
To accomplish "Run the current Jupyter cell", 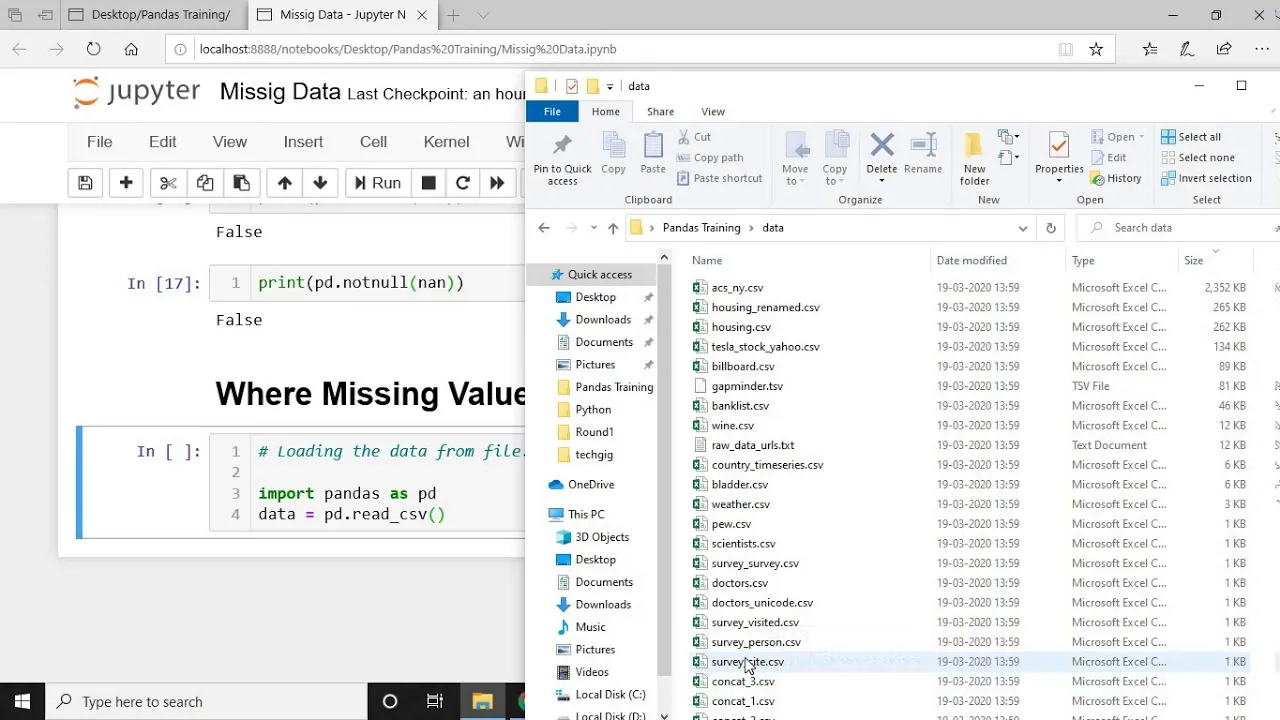I will pyautogui.click(x=377, y=183).
